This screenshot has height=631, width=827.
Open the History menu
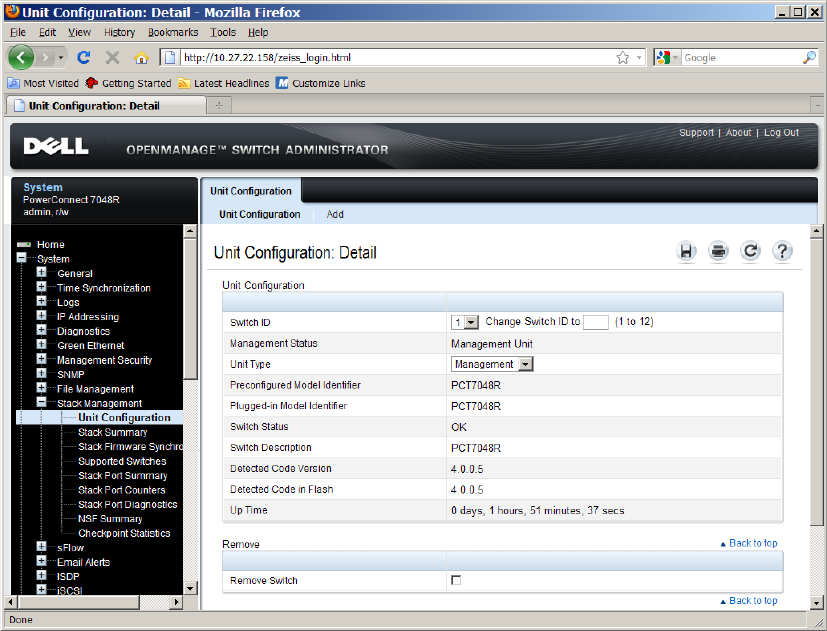(x=119, y=32)
